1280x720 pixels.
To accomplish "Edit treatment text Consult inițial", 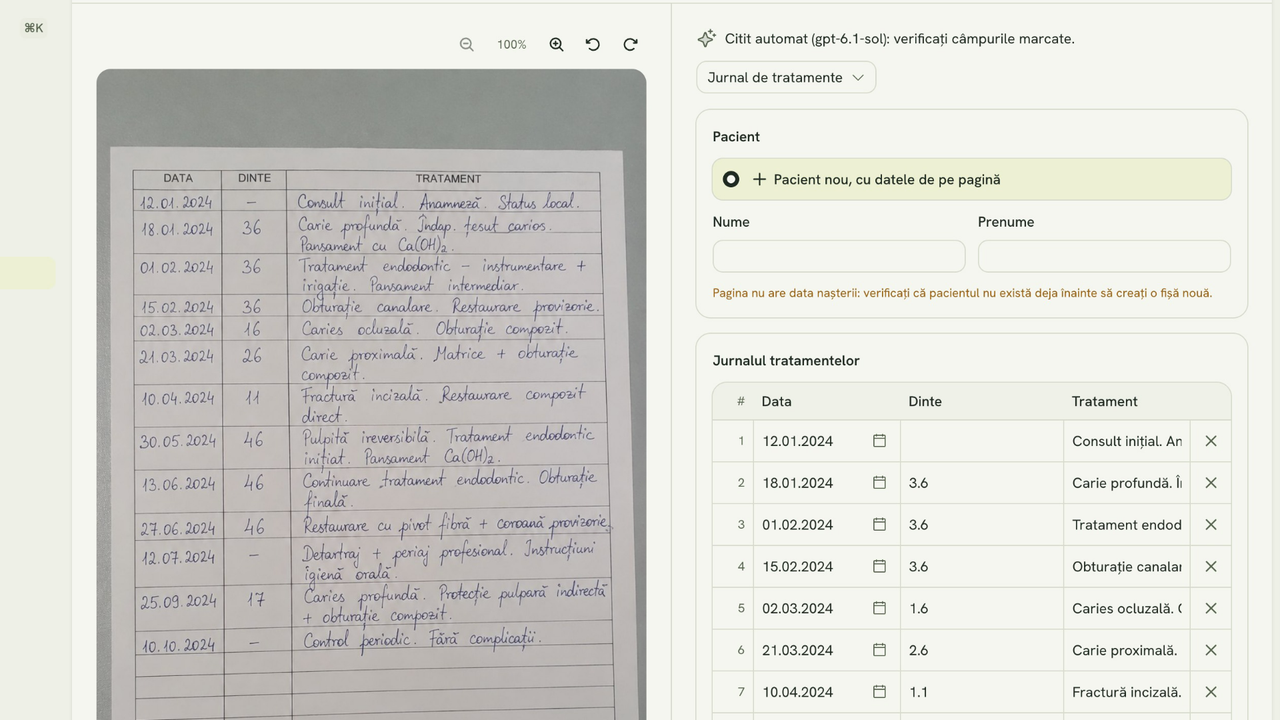I will pos(1127,441).
